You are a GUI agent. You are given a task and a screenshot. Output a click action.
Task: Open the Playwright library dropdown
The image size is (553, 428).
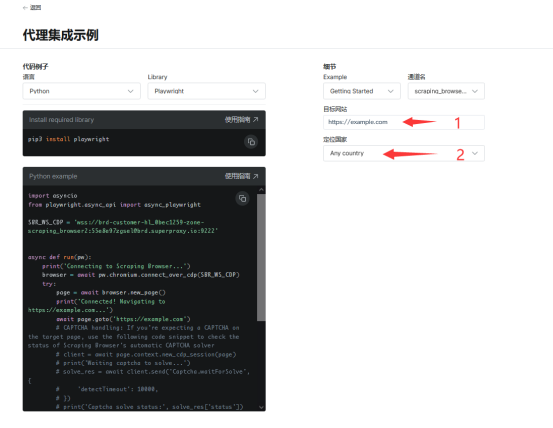coord(206,91)
